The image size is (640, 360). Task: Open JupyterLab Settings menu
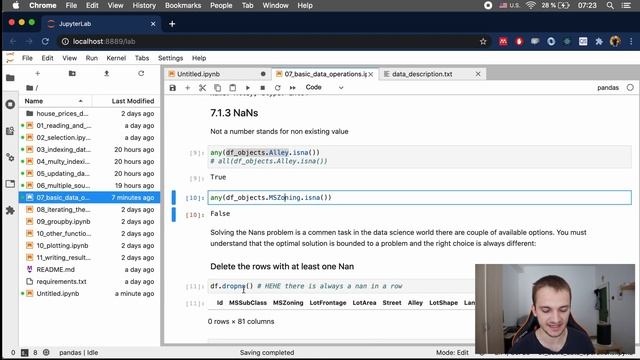click(x=170, y=58)
